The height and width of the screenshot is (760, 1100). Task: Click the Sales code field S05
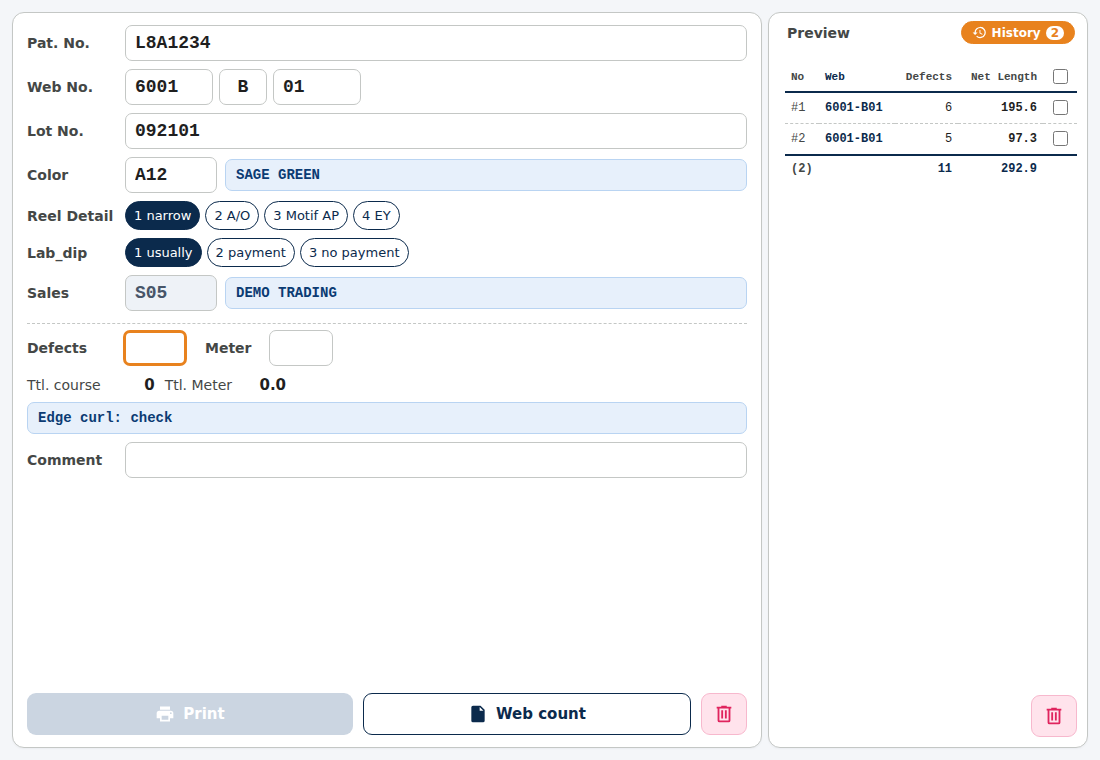click(x=171, y=293)
